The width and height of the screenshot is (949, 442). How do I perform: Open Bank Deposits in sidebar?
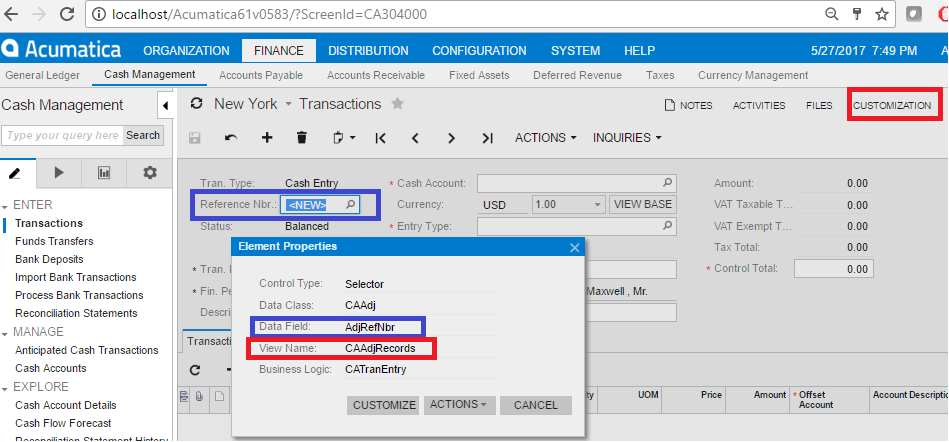pos(49,259)
